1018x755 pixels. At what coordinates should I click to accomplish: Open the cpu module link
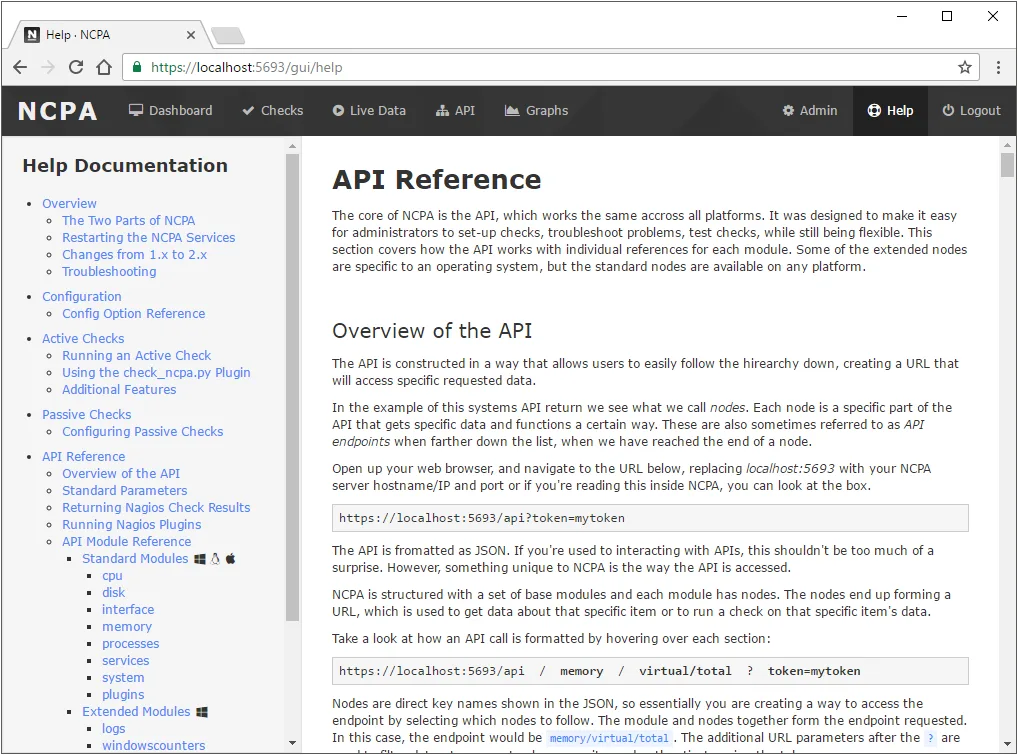[112, 576]
